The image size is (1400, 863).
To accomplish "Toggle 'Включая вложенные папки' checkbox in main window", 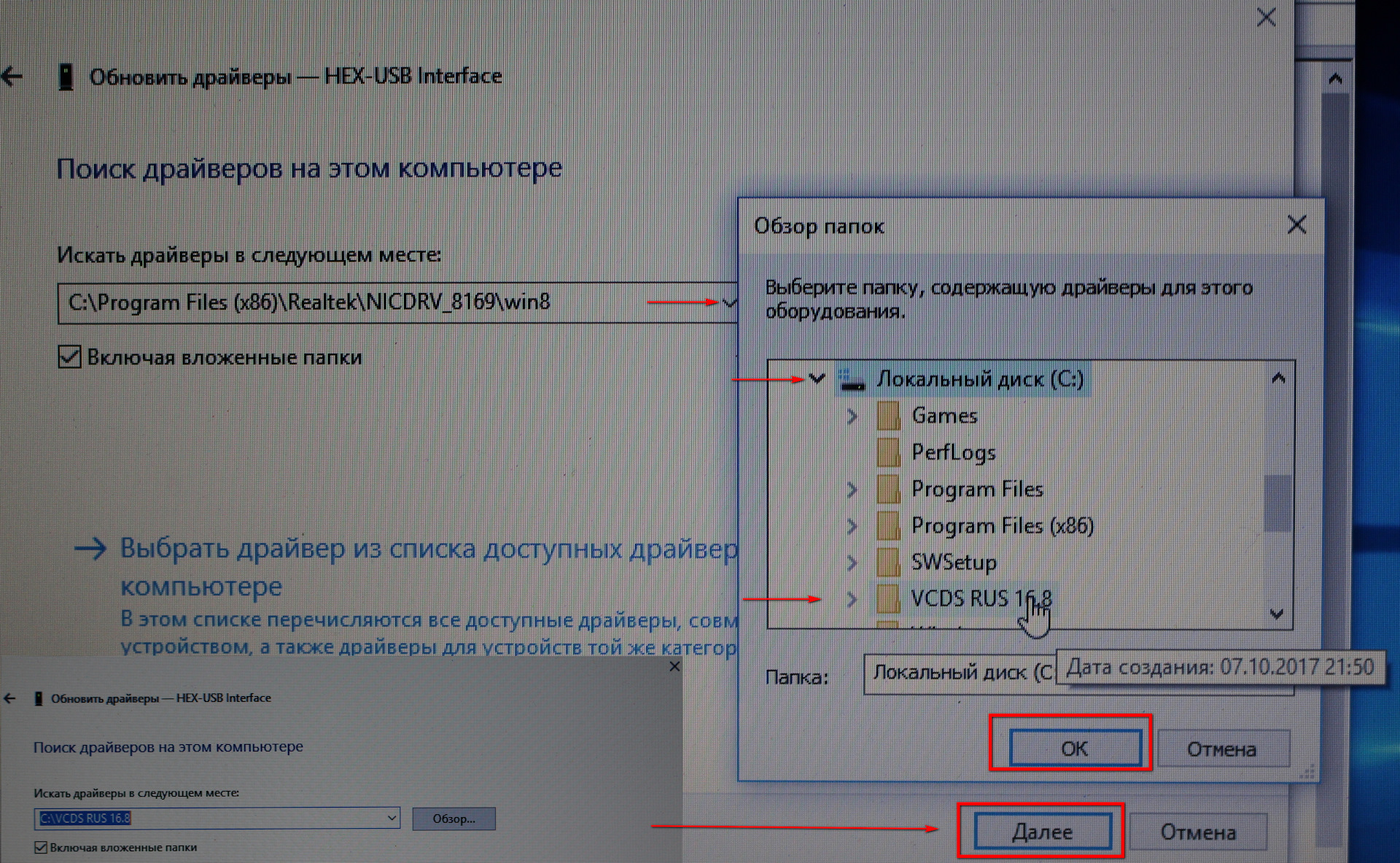I will pyautogui.click(x=69, y=357).
